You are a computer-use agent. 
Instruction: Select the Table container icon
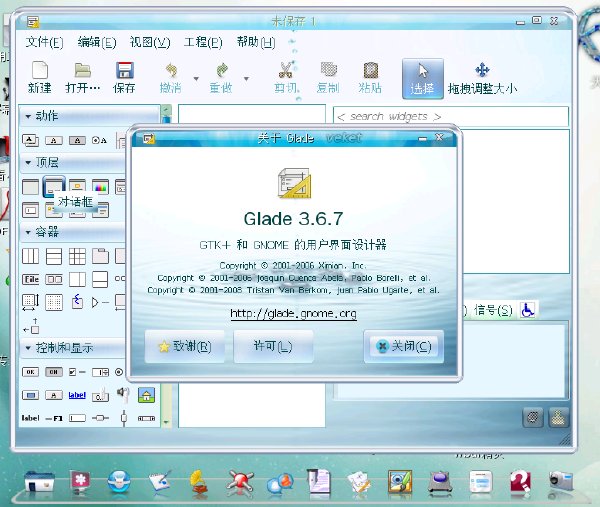pos(77,256)
